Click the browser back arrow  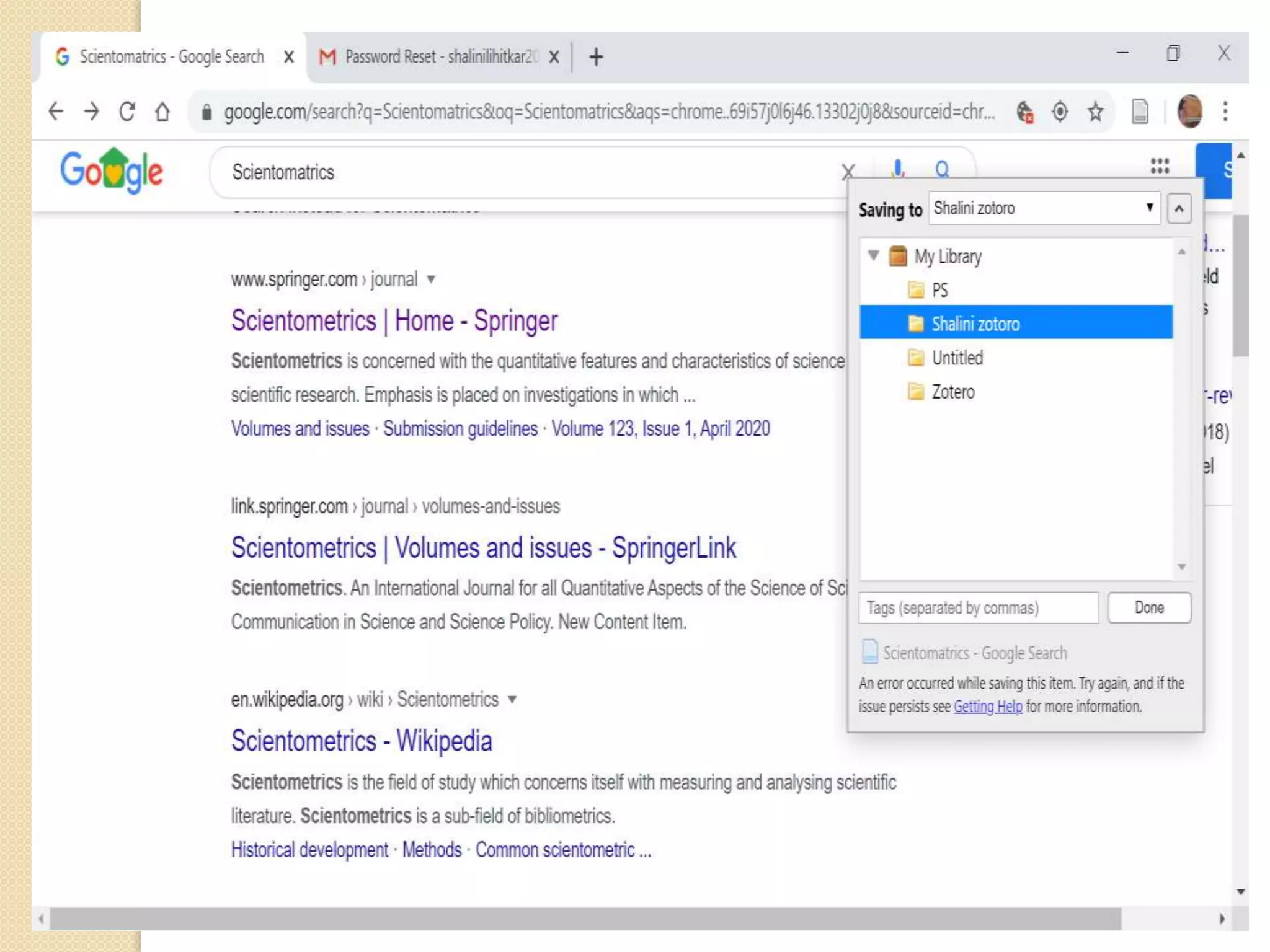pos(56,112)
